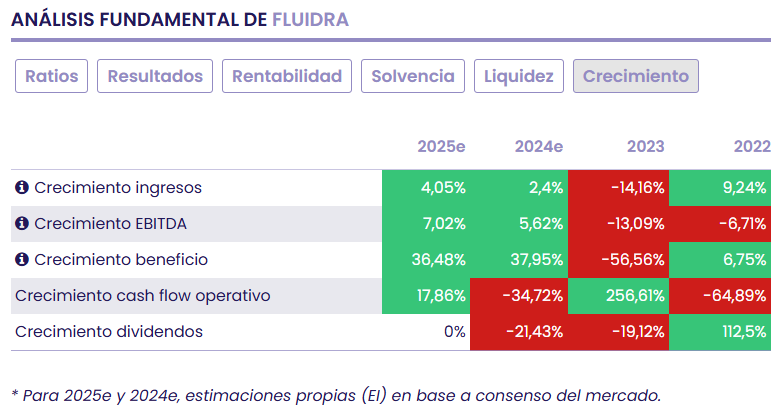This screenshot has width=777, height=417.
Task: Click the green 256,61% cash flow cell
Action: click(x=618, y=296)
